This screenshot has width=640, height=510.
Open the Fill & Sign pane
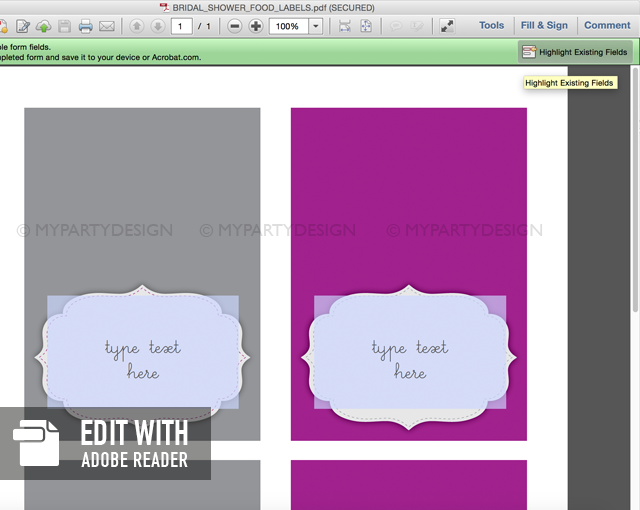pos(544,26)
